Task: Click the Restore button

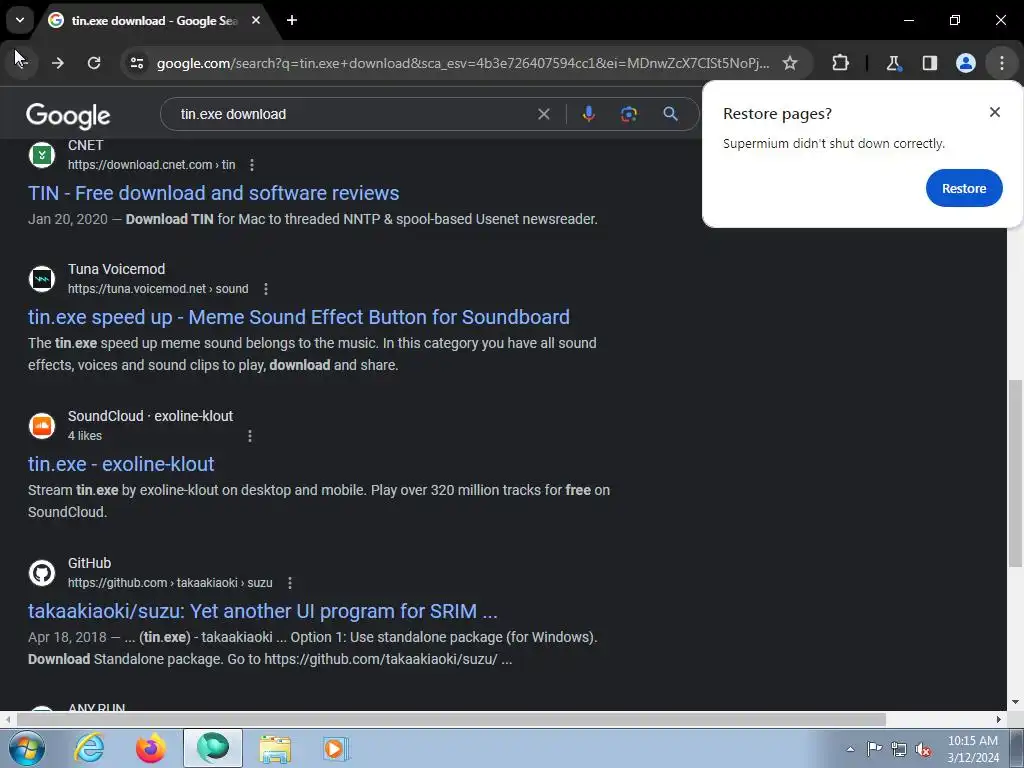Action: (x=964, y=188)
